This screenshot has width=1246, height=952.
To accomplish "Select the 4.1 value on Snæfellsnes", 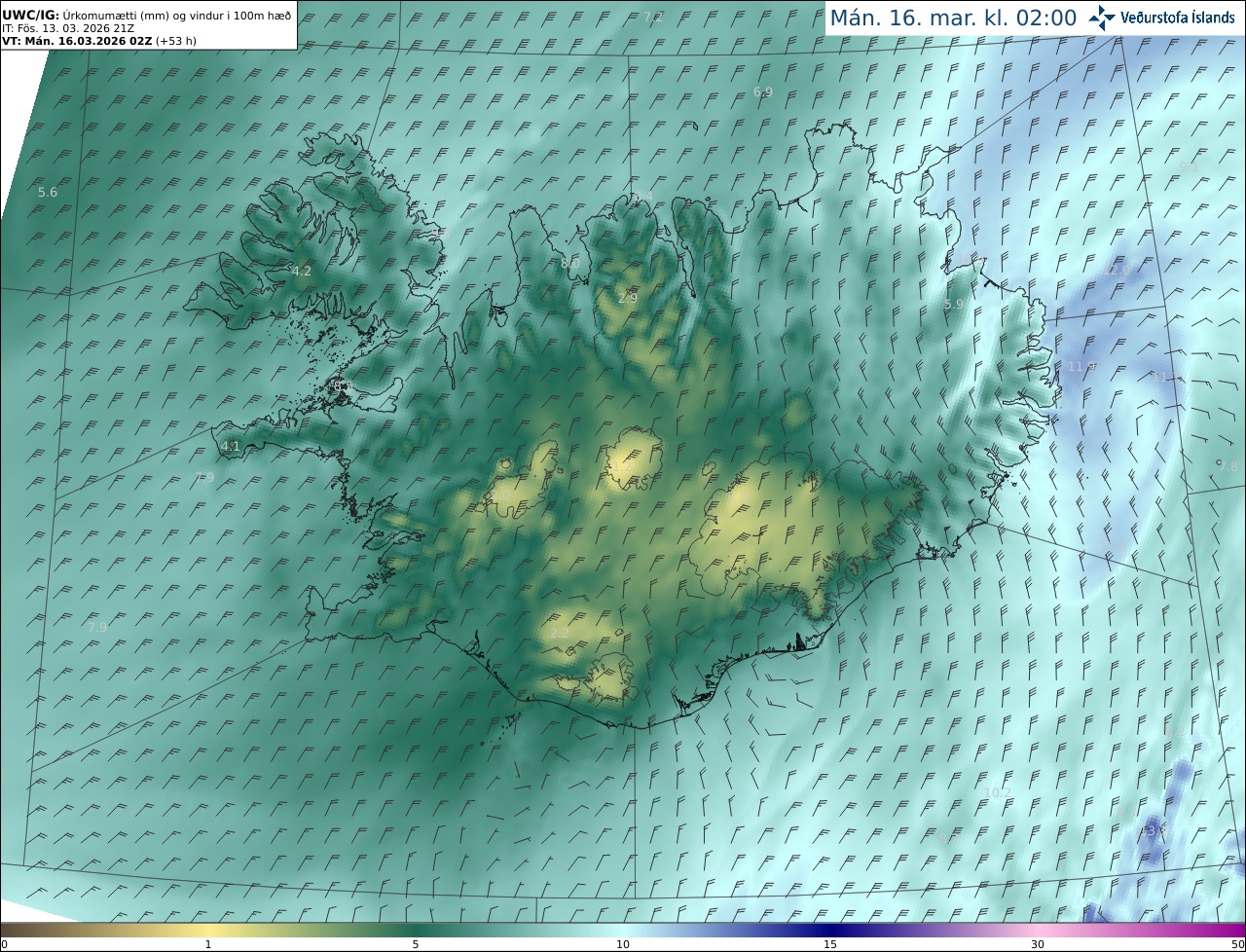I will coord(231,447).
